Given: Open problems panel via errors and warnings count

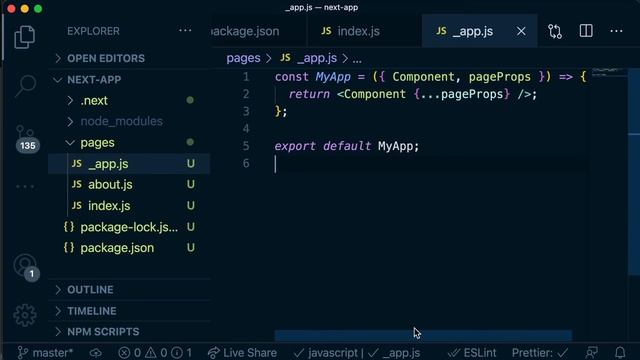Looking at the screenshot, I should (x=155, y=353).
